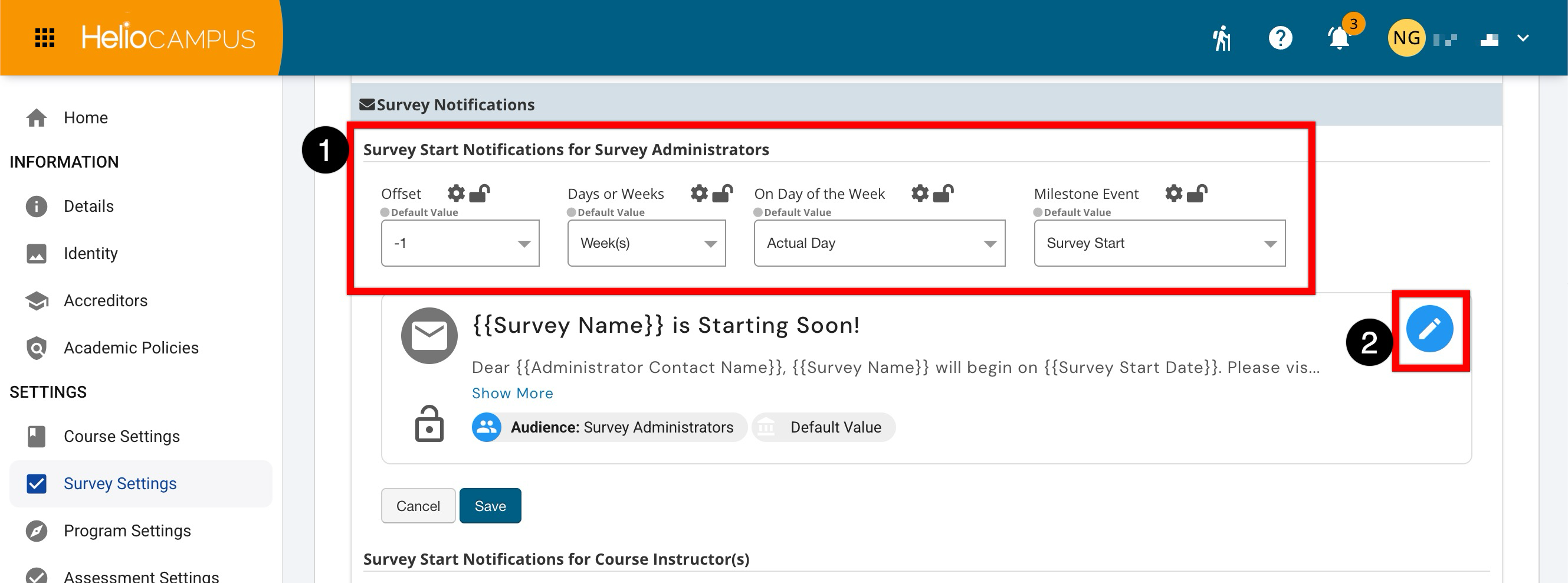Click the email envelope icon of notification
The width and height of the screenshot is (1568, 583).
(x=429, y=335)
